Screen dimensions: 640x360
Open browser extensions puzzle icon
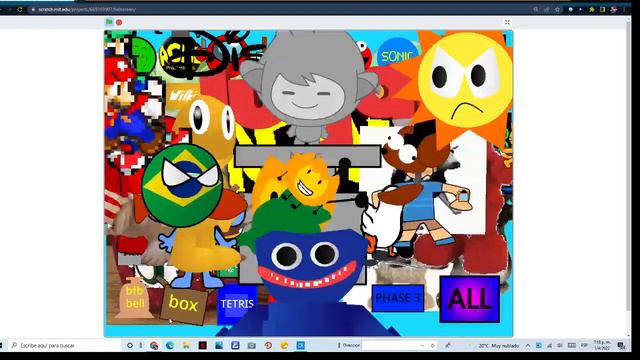591,9
